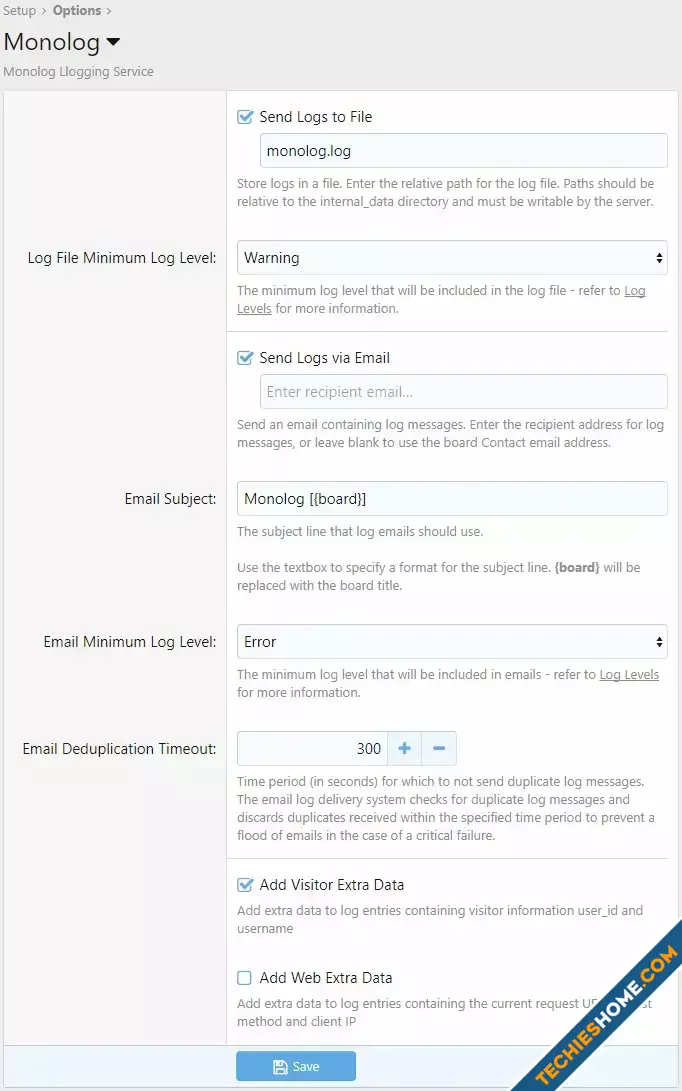The height and width of the screenshot is (1091, 682).
Task: Click the floppy disk icon on Save
Action: pos(280,1067)
